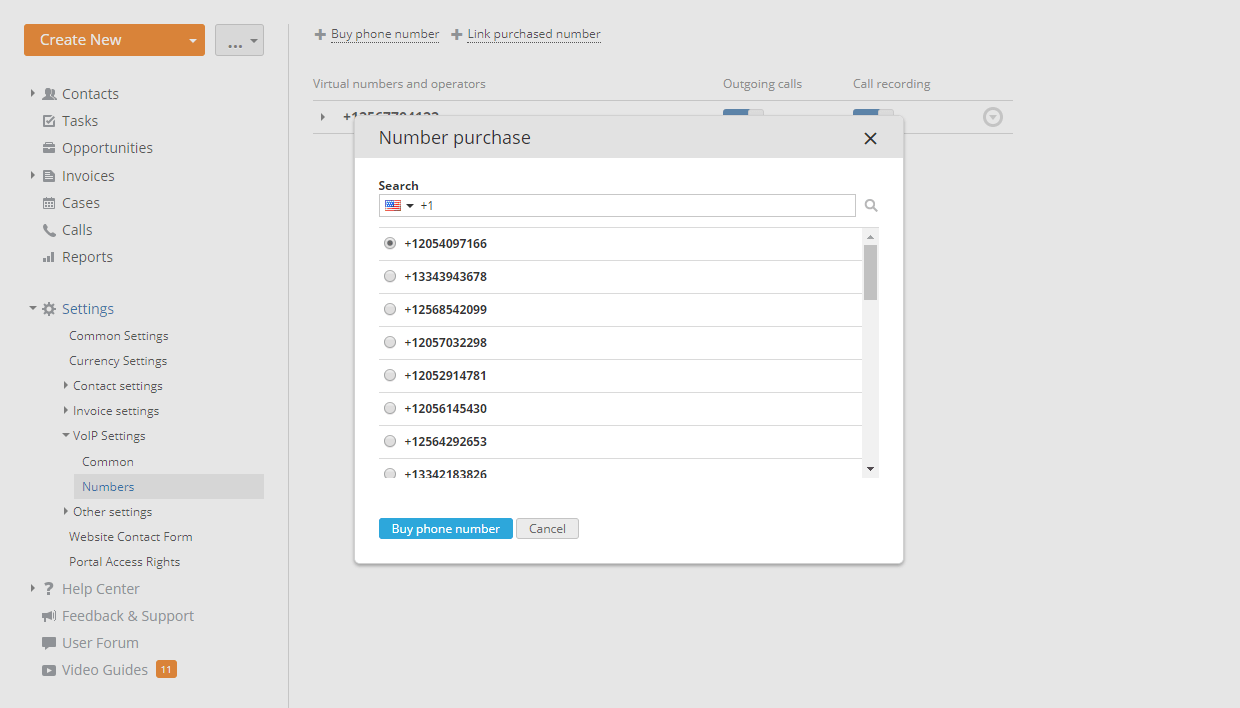Go to Common under VoIP Settings
The width and height of the screenshot is (1240, 708).
pyautogui.click(x=106, y=461)
